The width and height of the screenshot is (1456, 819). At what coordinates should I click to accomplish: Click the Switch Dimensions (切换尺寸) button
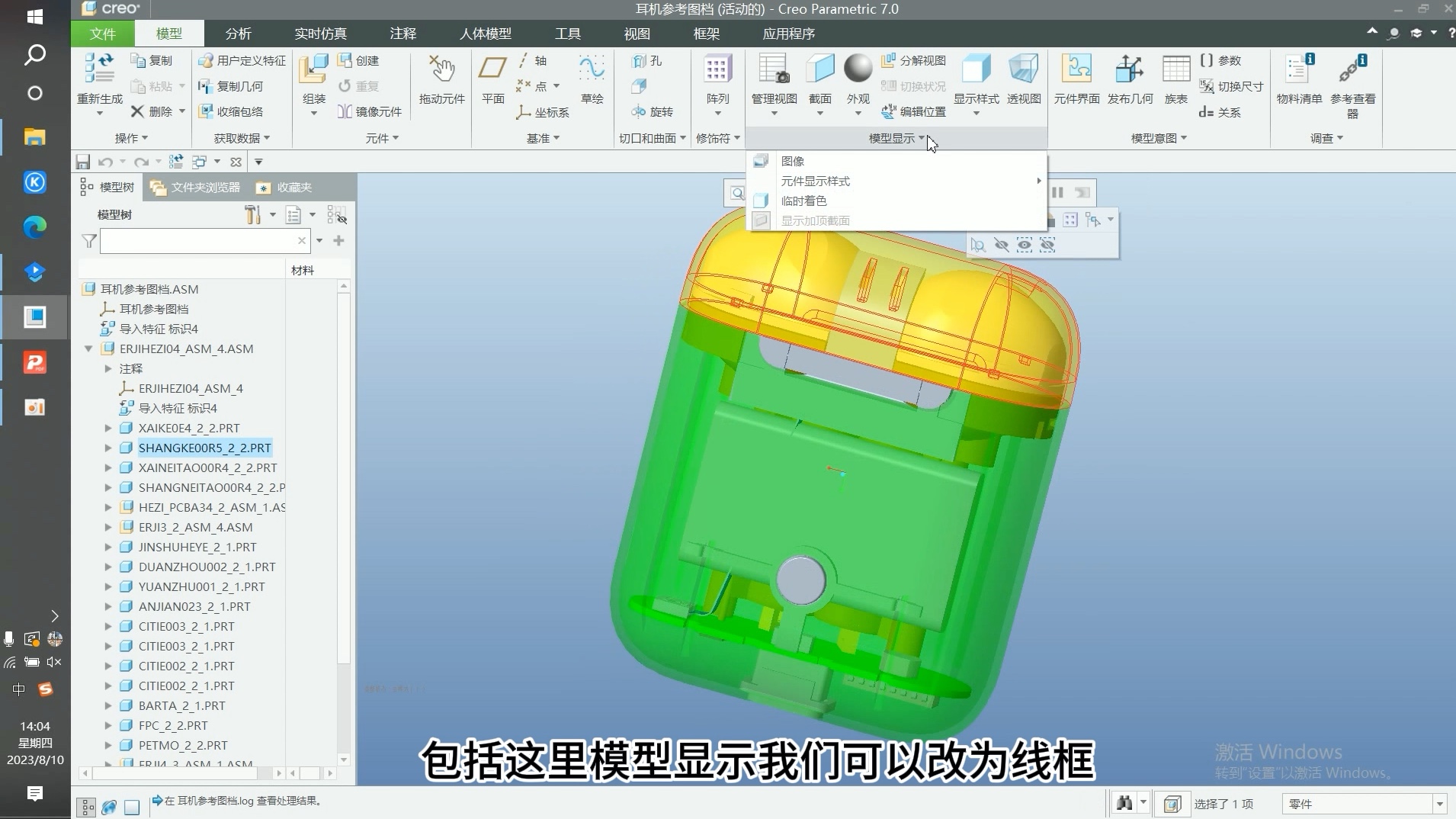coord(1231,86)
